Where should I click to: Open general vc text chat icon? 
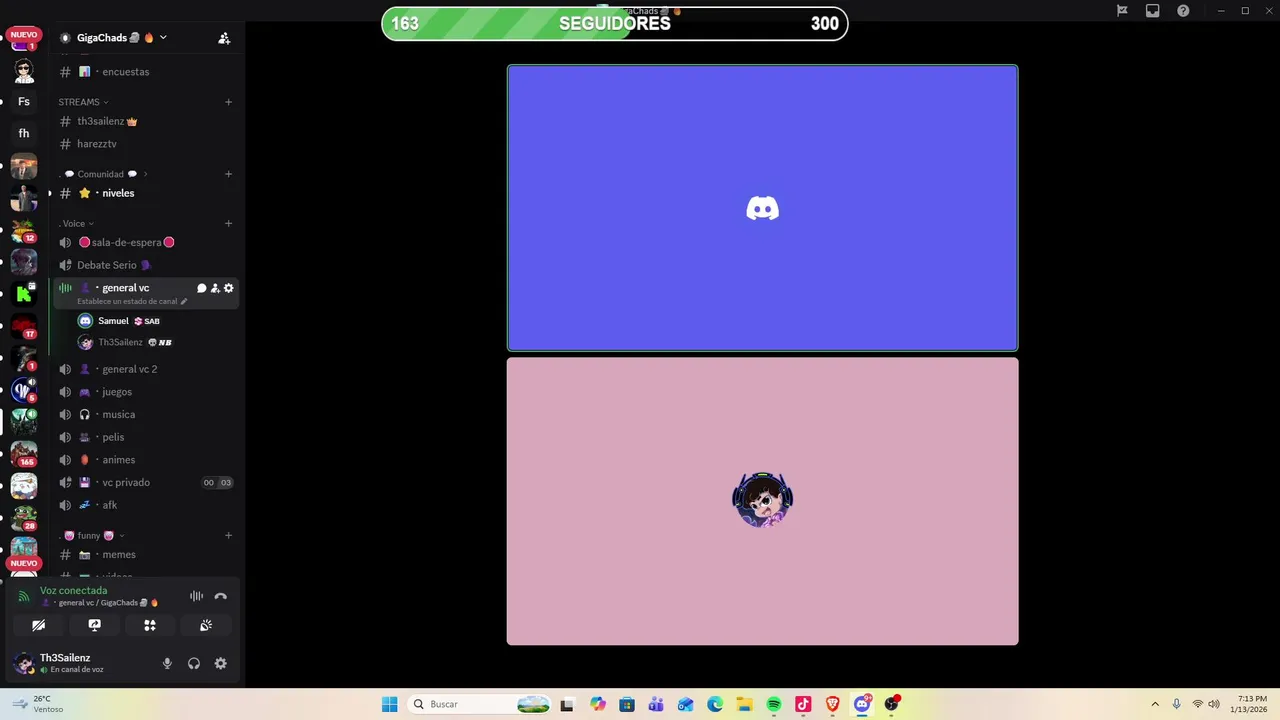[x=201, y=288]
